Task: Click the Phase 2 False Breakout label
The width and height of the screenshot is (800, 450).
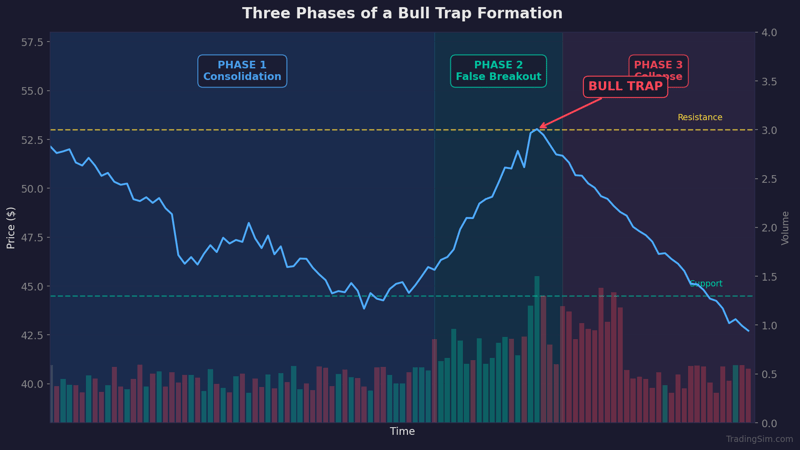Action: click(x=498, y=71)
